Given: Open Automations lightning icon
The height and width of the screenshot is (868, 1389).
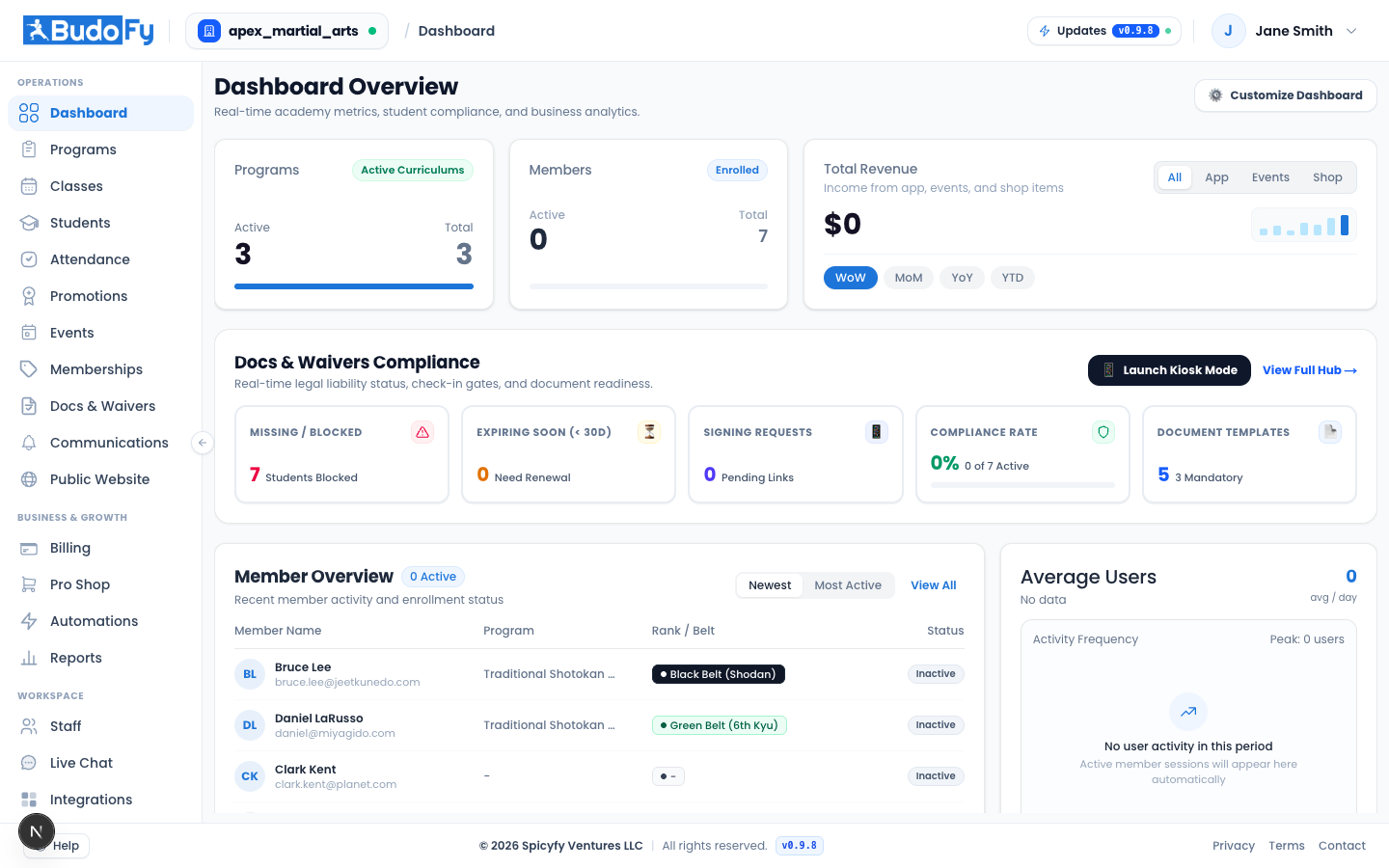Looking at the screenshot, I should [29, 621].
